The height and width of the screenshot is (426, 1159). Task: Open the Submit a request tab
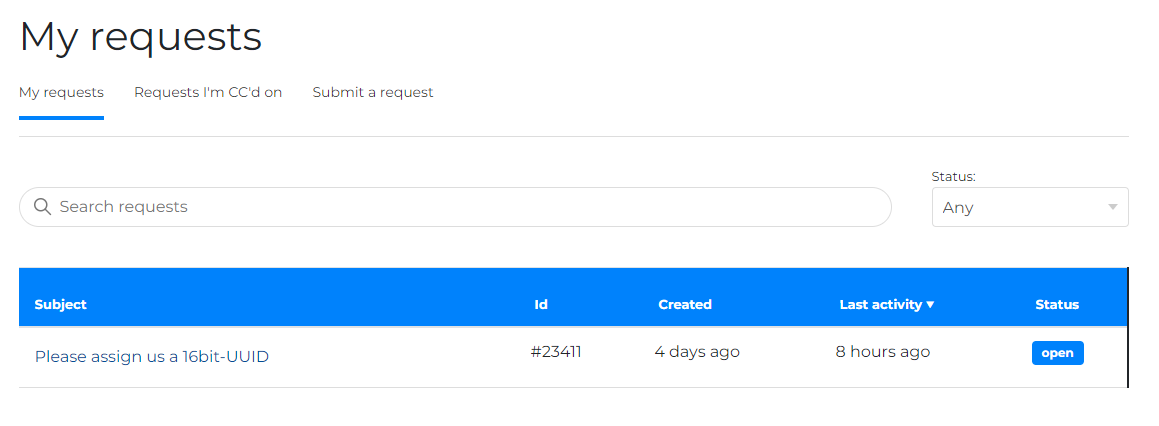[373, 92]
